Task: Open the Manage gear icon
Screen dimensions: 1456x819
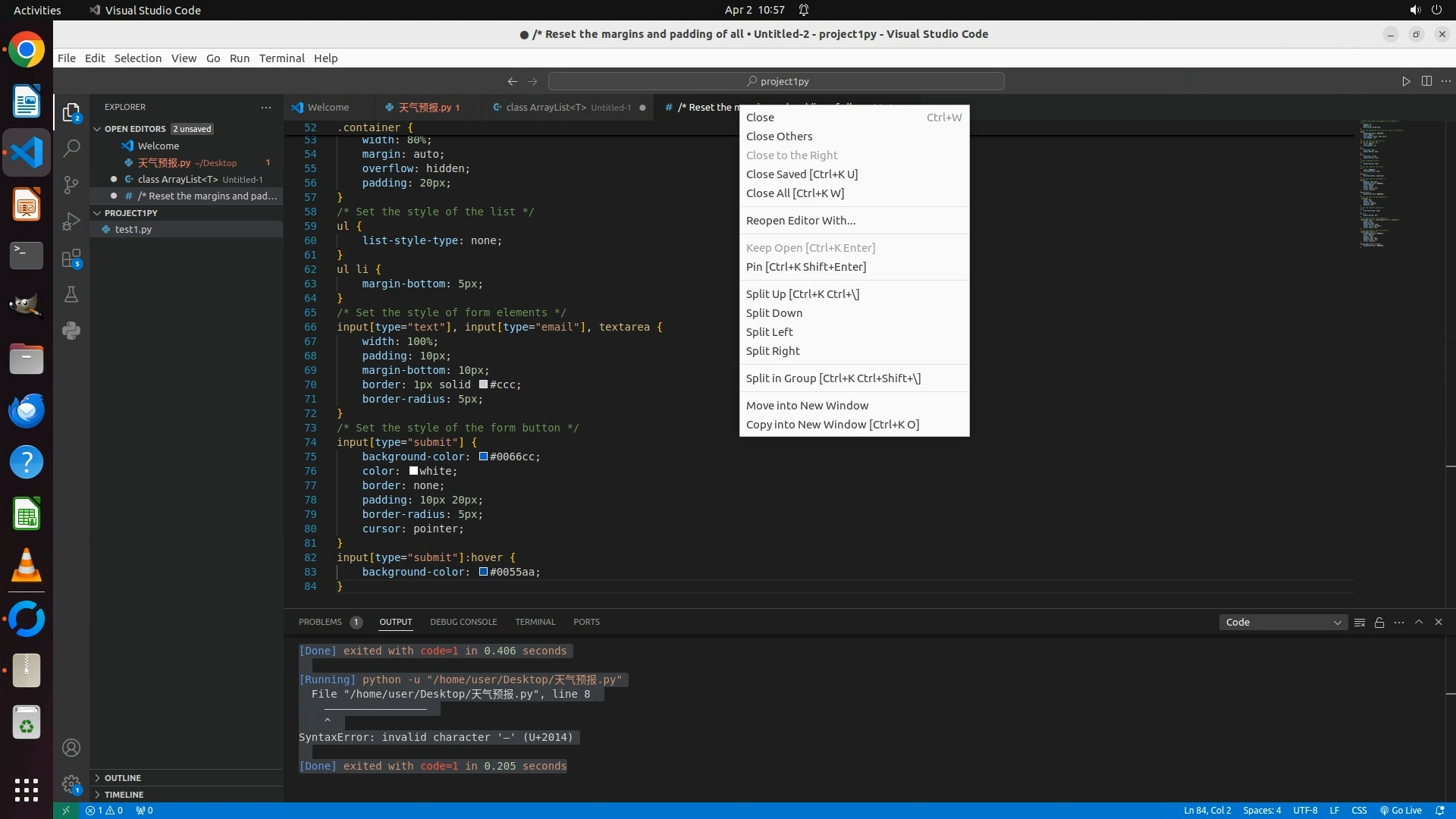Action: 71,784
